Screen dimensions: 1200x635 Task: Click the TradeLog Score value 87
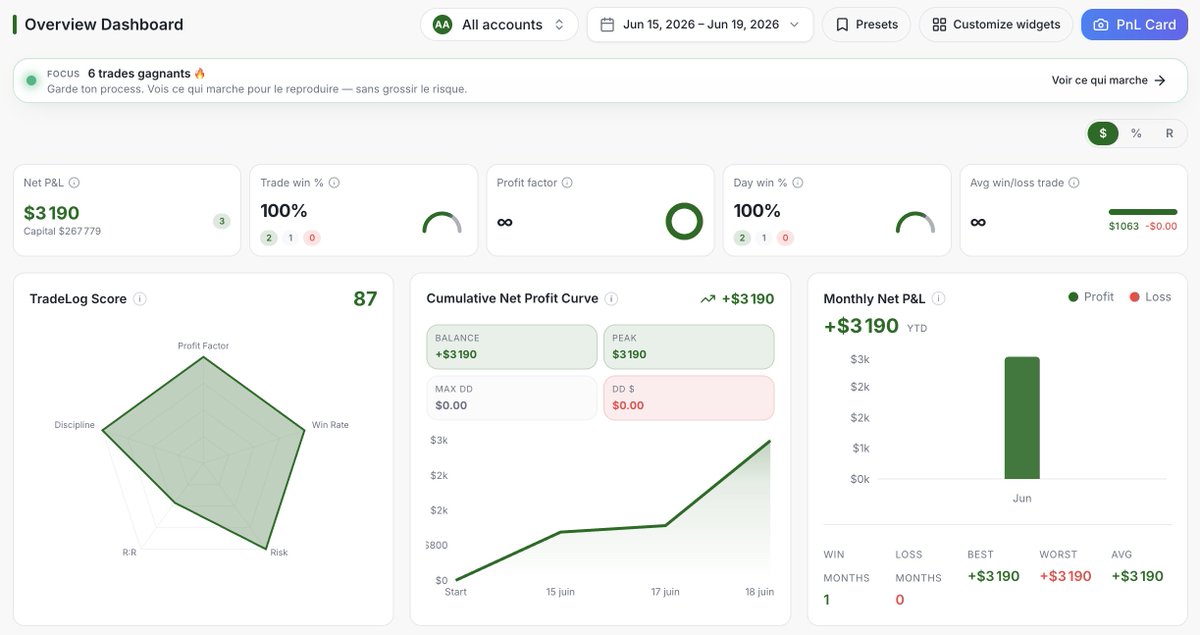click(x=365, y=299)
